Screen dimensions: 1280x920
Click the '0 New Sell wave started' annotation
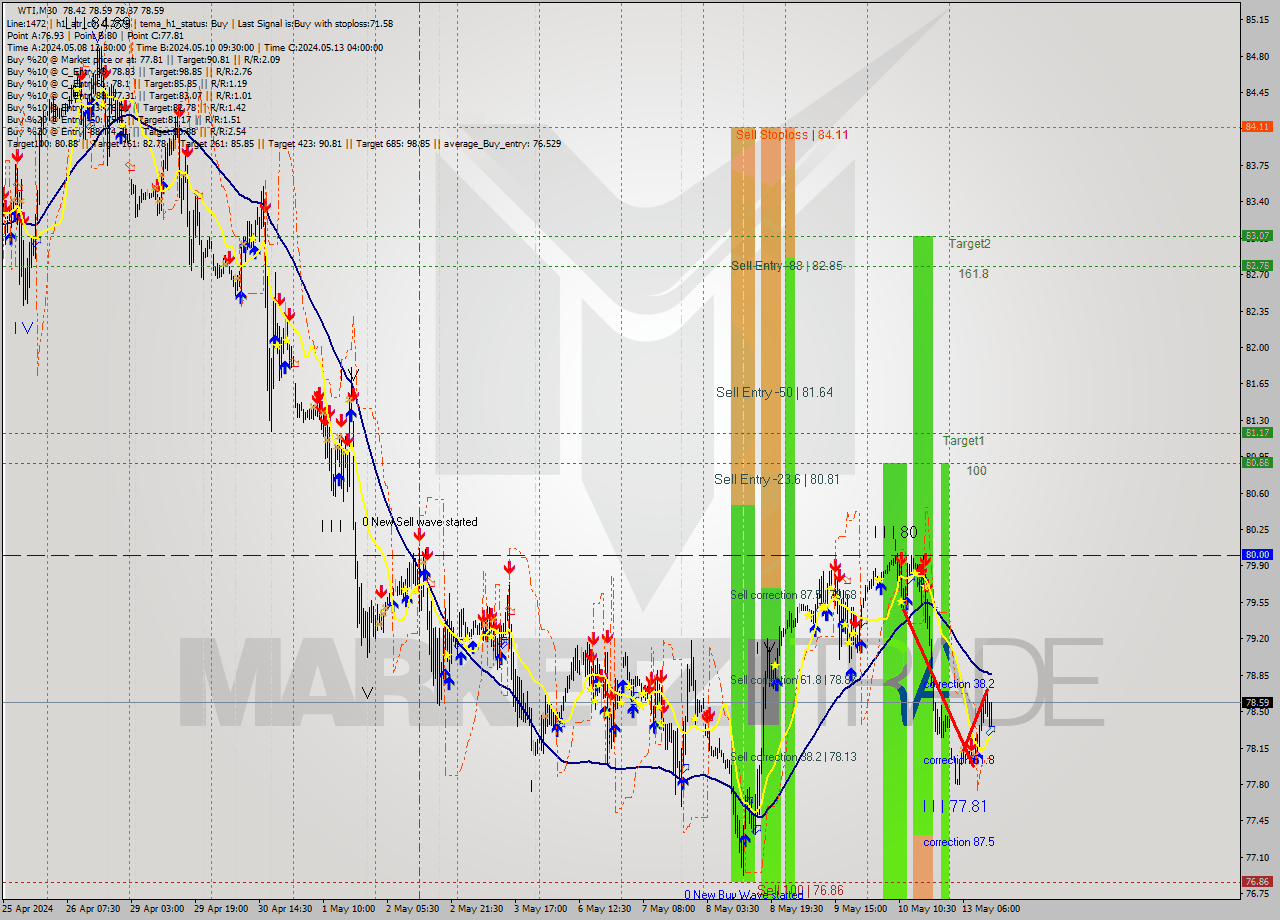419,522
